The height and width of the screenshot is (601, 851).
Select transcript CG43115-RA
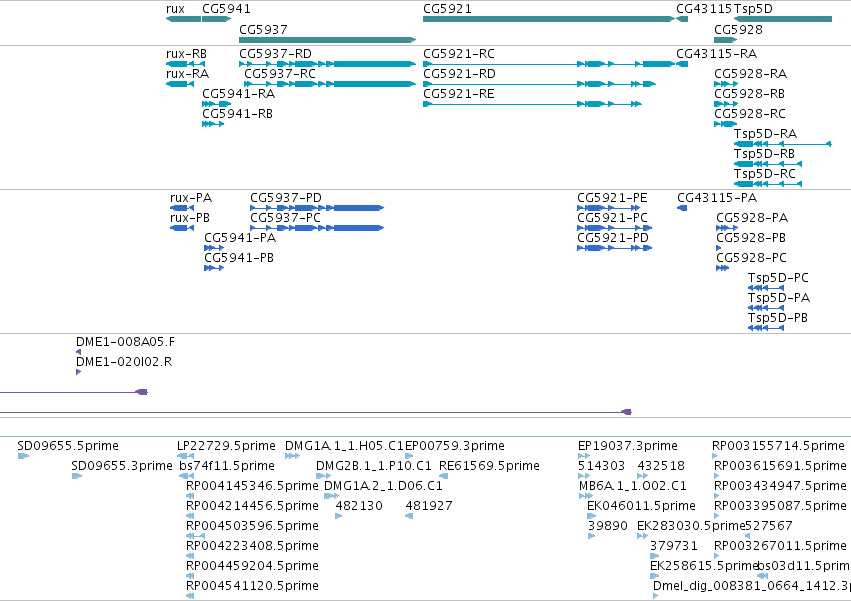pos(682,64)
